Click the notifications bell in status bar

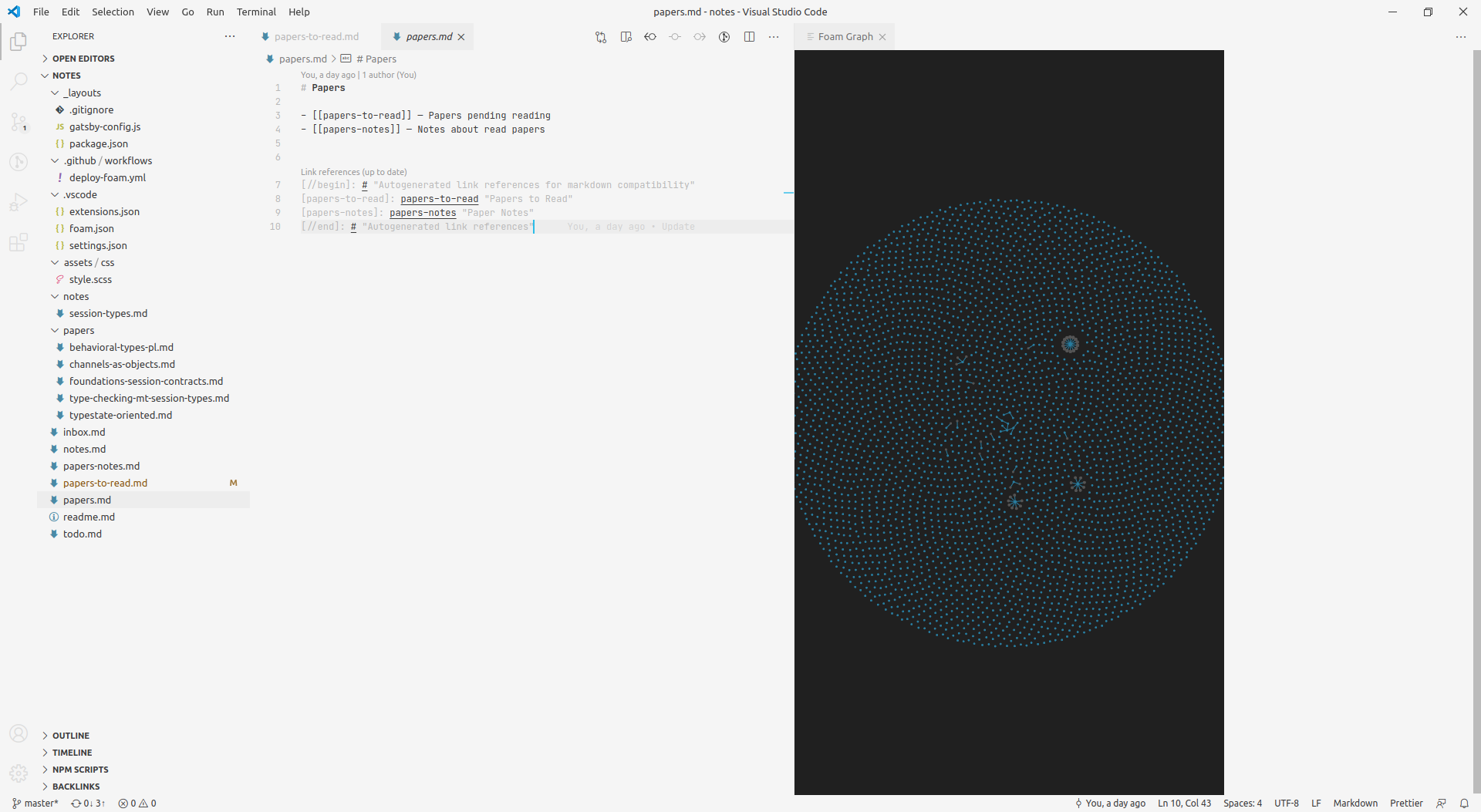pos(1464,804)
